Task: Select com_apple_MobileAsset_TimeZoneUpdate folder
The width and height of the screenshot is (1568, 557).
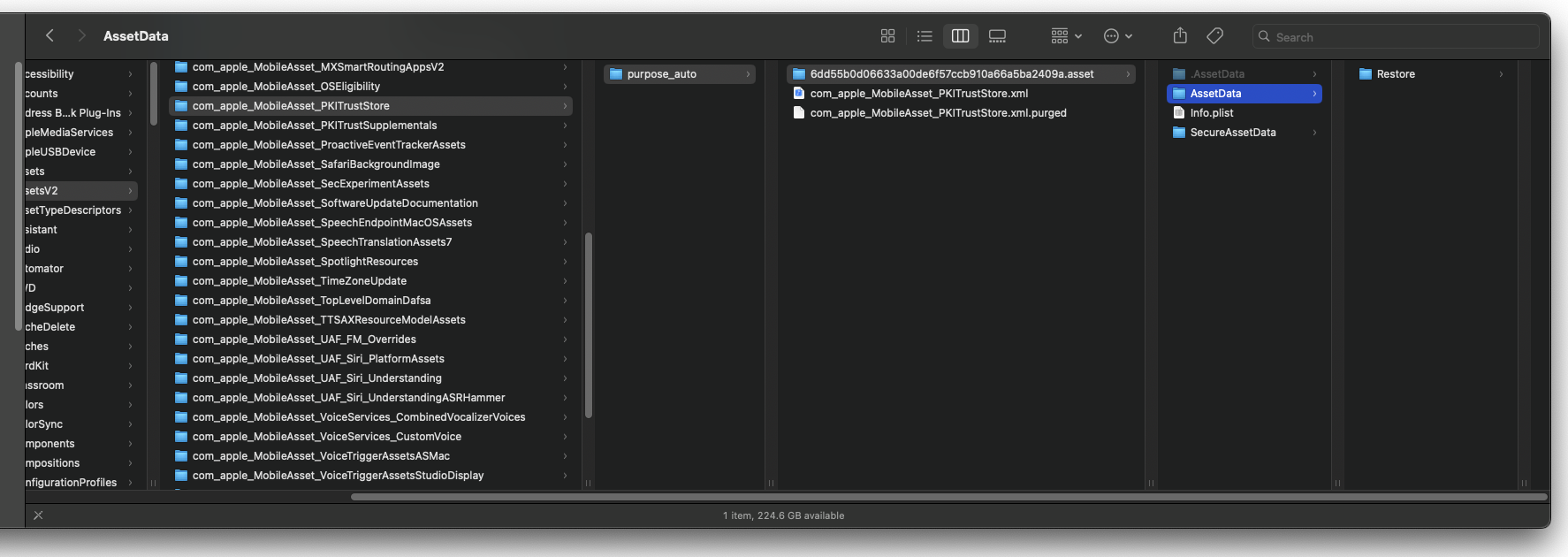Action: click(370, 281)
